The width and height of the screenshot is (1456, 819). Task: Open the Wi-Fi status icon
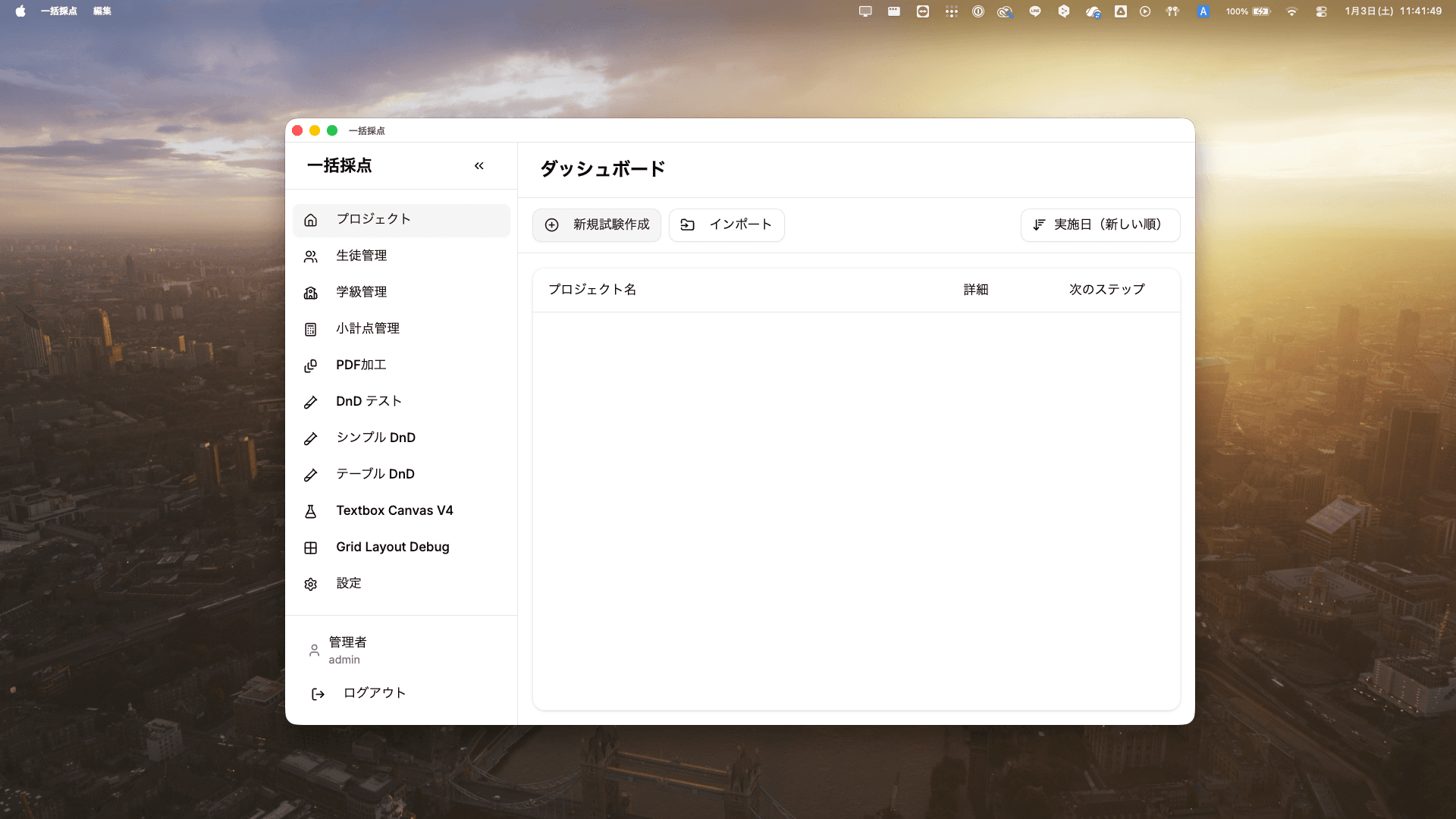(x=1291, y=11)
